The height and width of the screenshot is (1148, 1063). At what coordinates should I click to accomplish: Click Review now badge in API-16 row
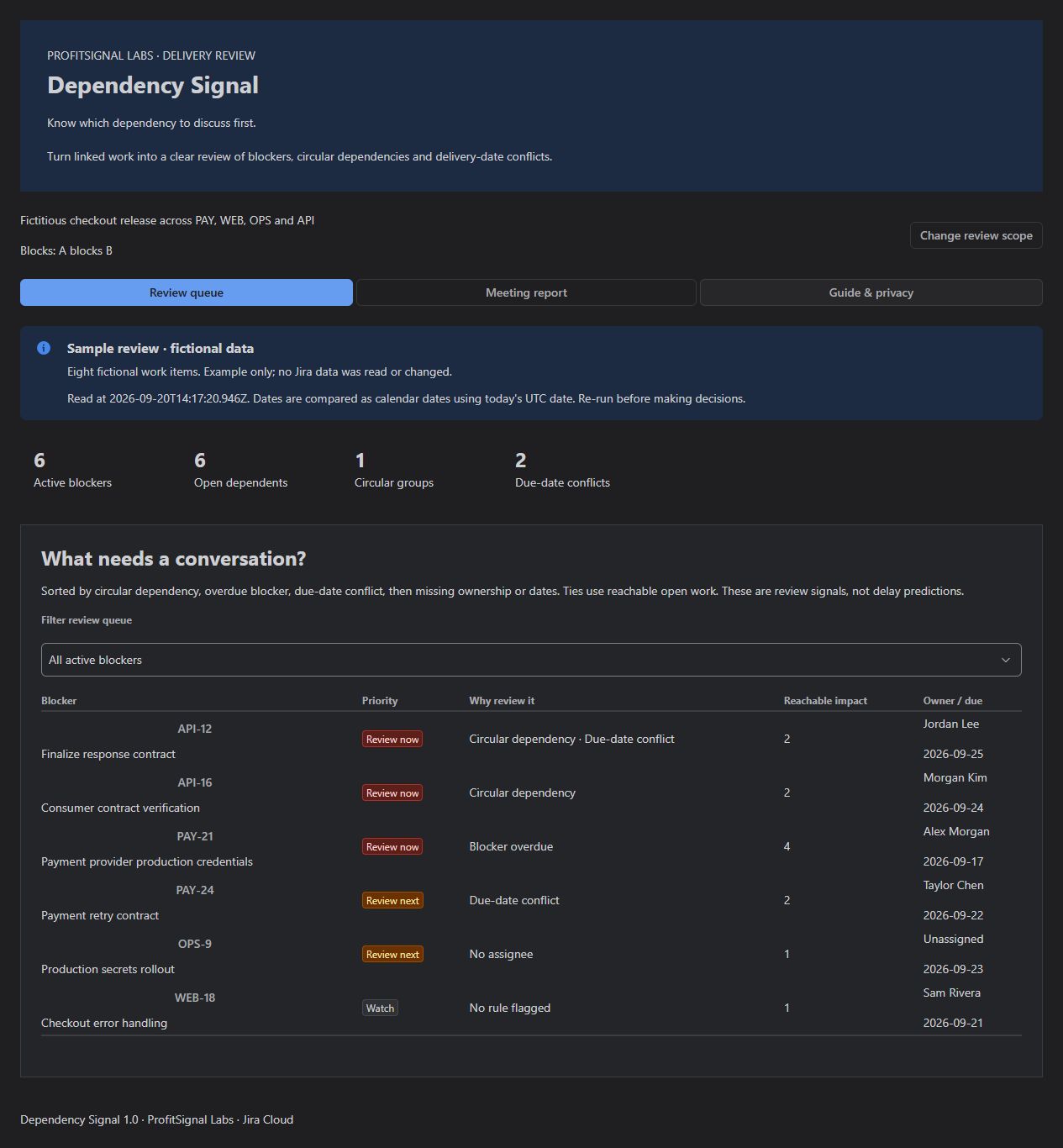392,793
